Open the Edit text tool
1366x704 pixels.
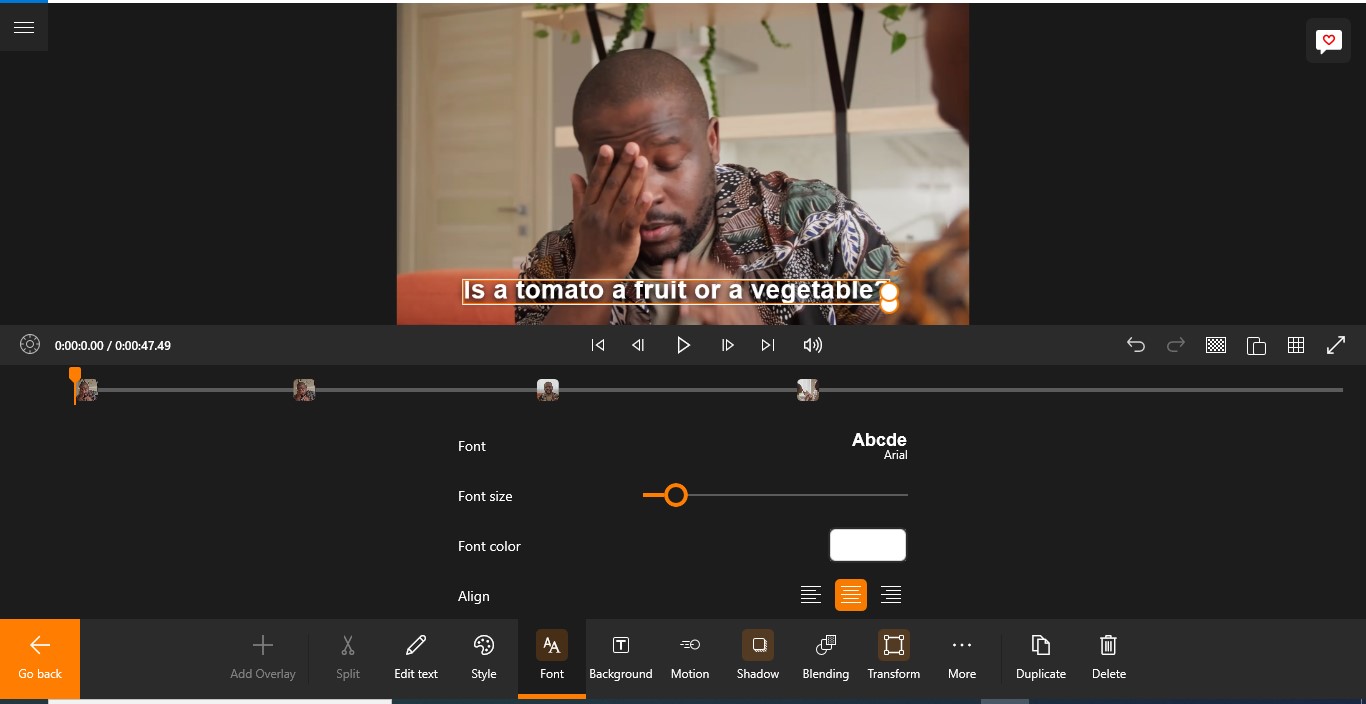pos(415,657)
